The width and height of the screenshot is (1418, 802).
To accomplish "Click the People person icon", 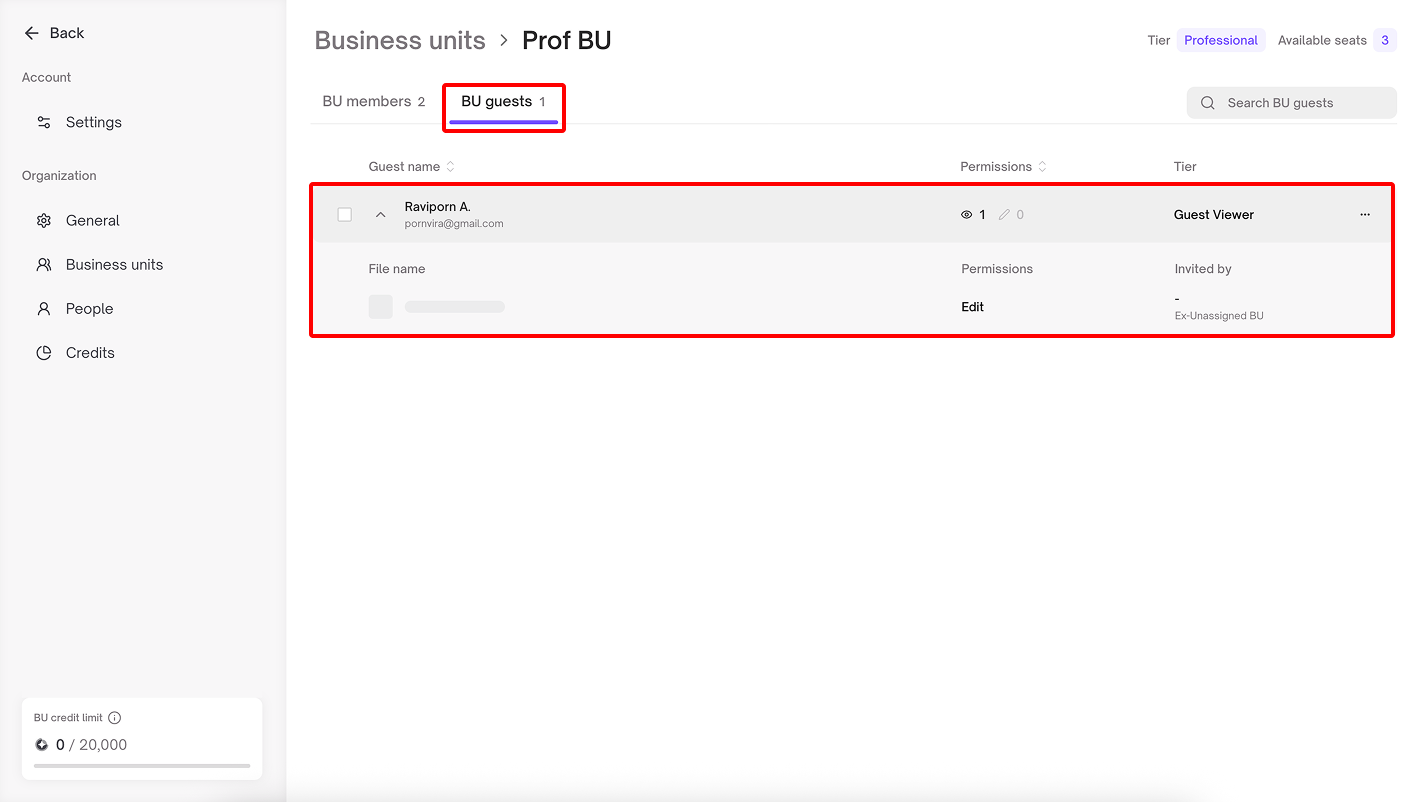I will (x=44, y=309).
